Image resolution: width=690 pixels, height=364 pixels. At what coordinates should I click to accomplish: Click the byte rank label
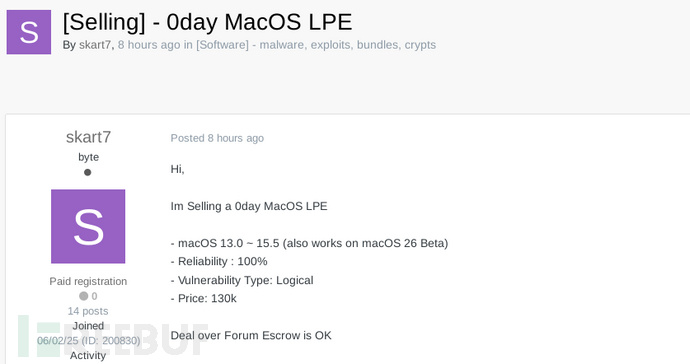click(88, 157)
